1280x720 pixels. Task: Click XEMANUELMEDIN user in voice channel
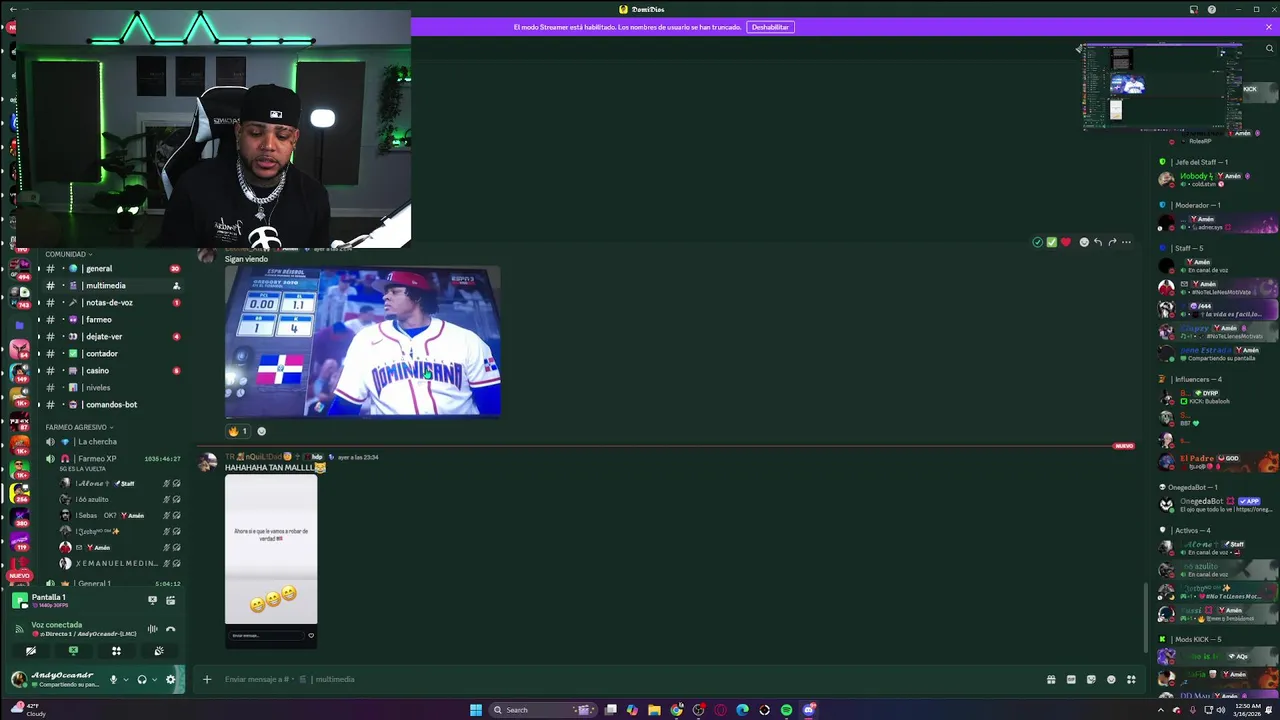coord(120,563)
